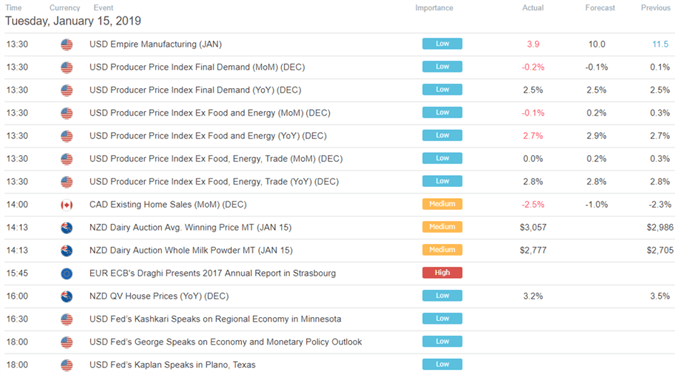The image size is (680, 375).
Task: Open USD Producer Price Index Final Demand (MoM) event
Action: [197, 67]
